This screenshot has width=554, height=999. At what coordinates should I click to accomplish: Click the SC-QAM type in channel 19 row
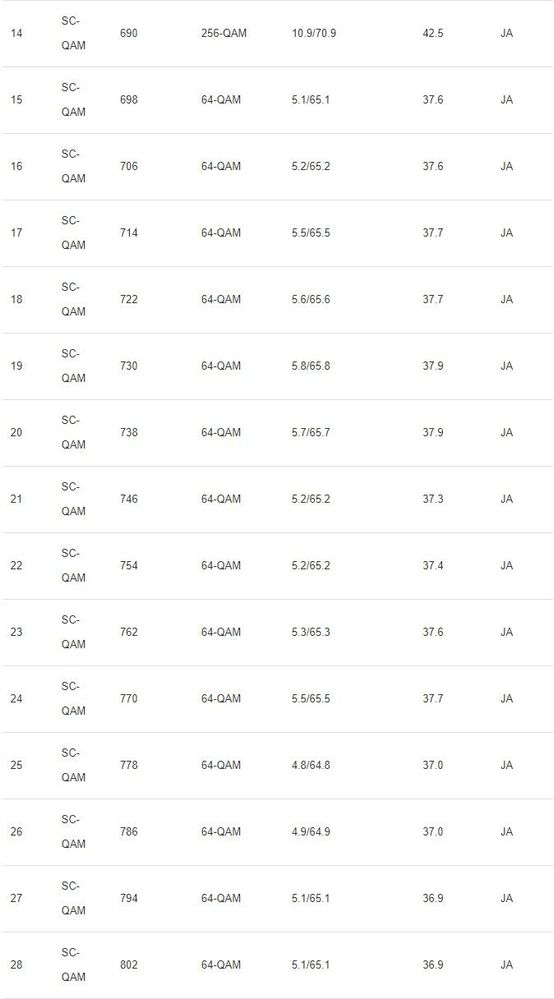click(x=73, y=366)
